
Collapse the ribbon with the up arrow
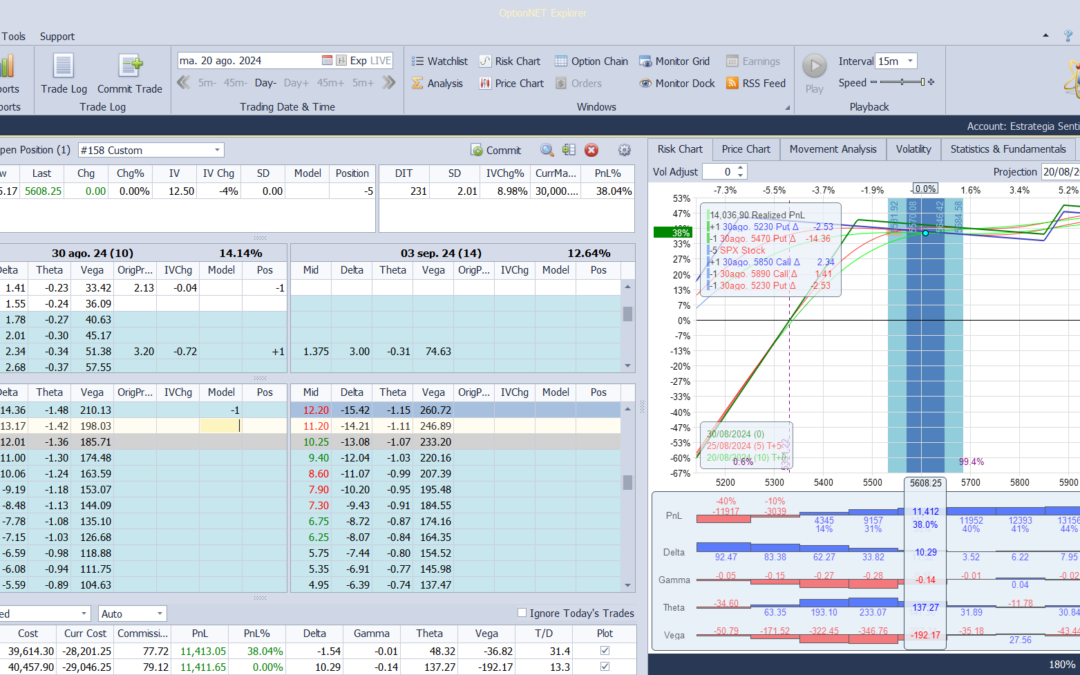coord(1046,36)
